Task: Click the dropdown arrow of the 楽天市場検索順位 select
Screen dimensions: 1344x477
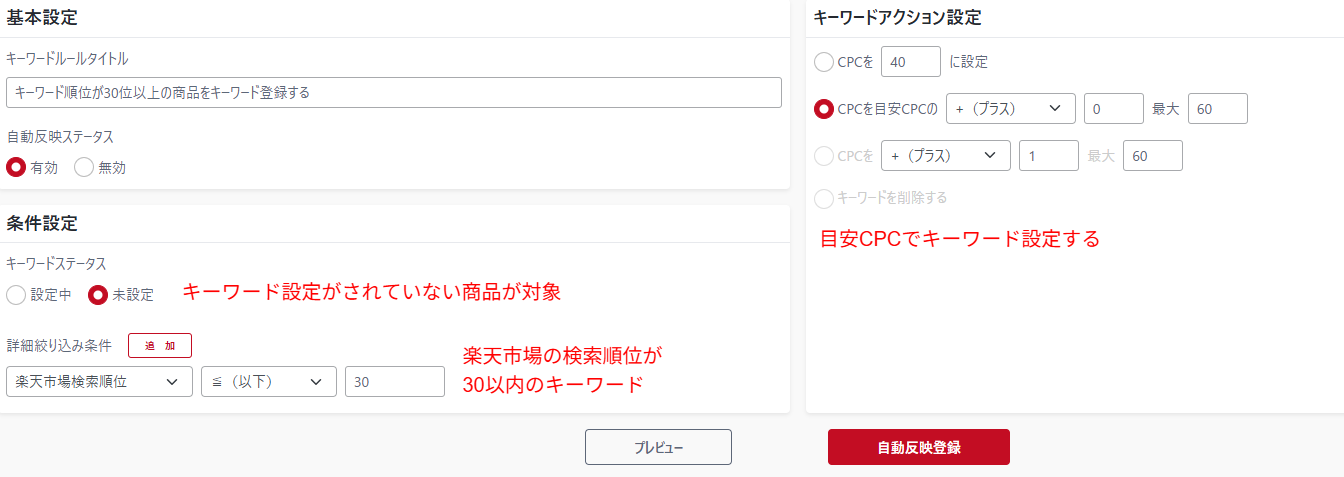Action: [x=172, y=381]
